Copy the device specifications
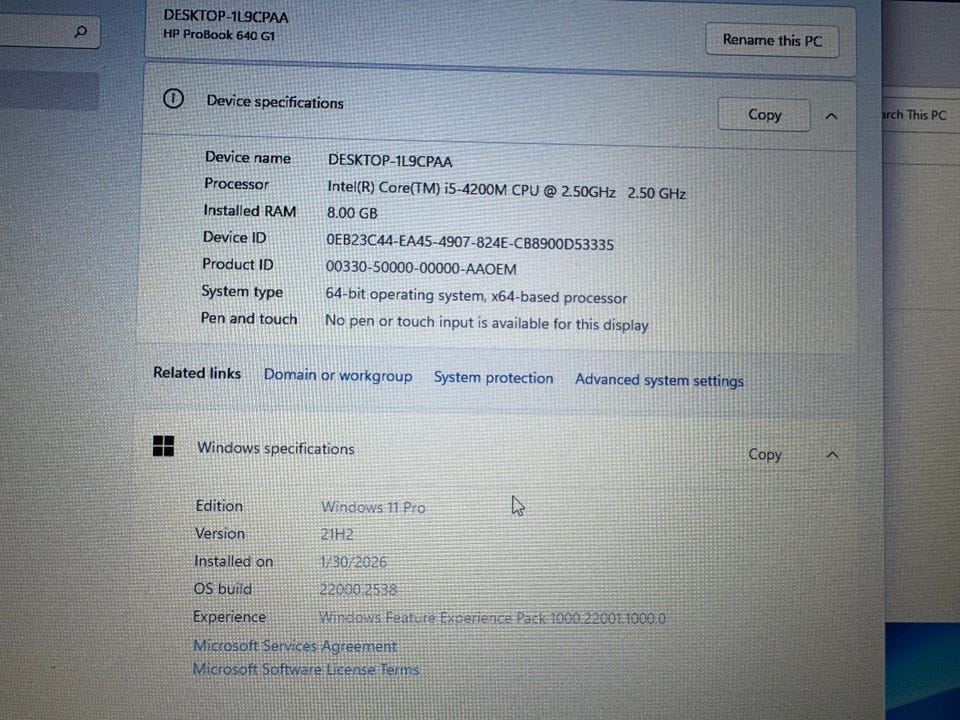 (x=764, y=115)
